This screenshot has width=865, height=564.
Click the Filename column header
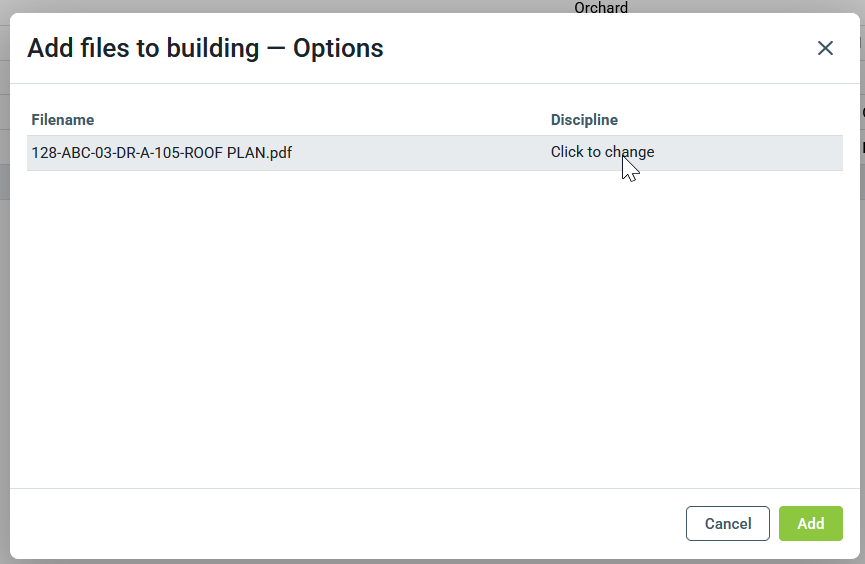click(x=62, y=120)
